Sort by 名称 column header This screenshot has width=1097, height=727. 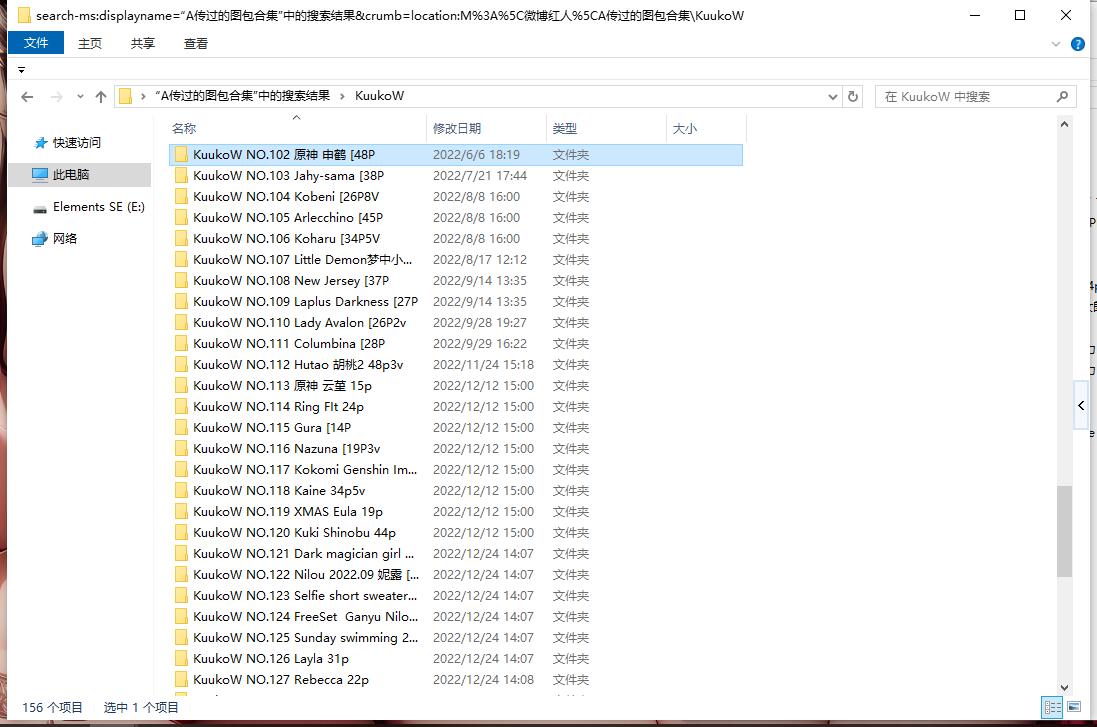point(297,129)
